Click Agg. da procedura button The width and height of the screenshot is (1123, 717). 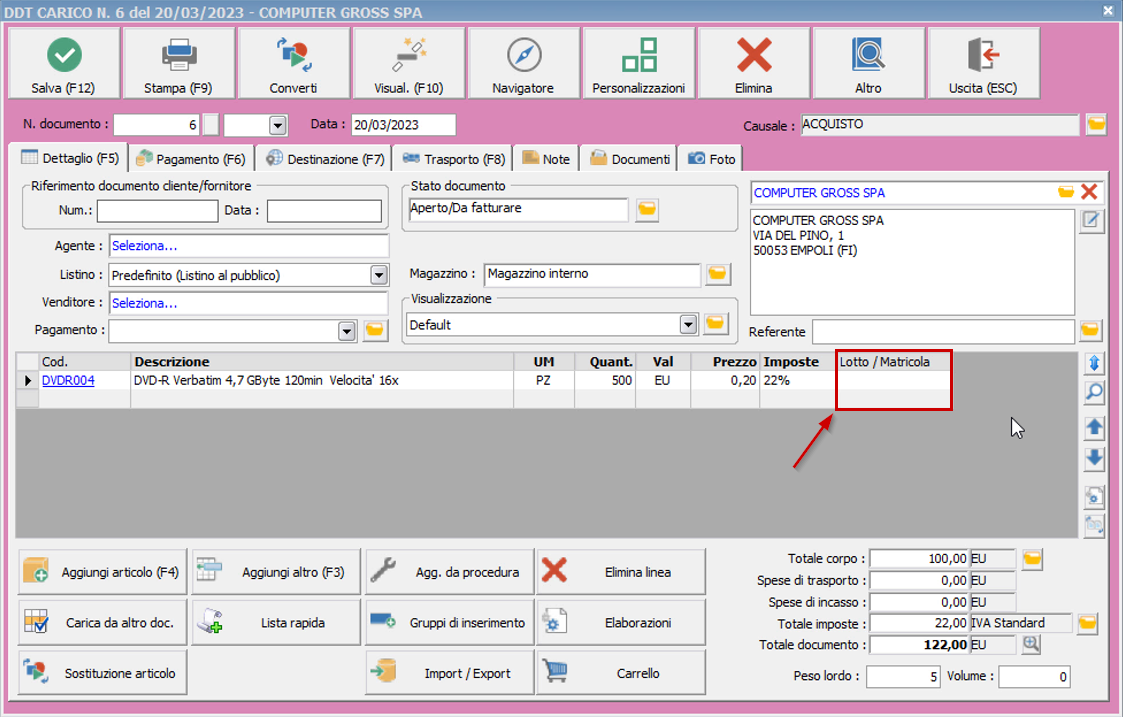450,572
